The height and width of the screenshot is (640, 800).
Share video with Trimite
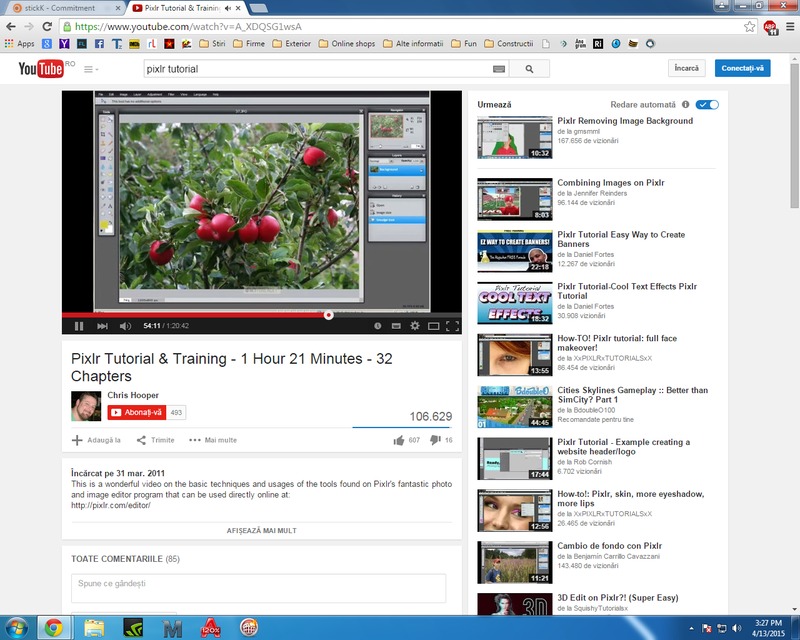tap(156, 440)
